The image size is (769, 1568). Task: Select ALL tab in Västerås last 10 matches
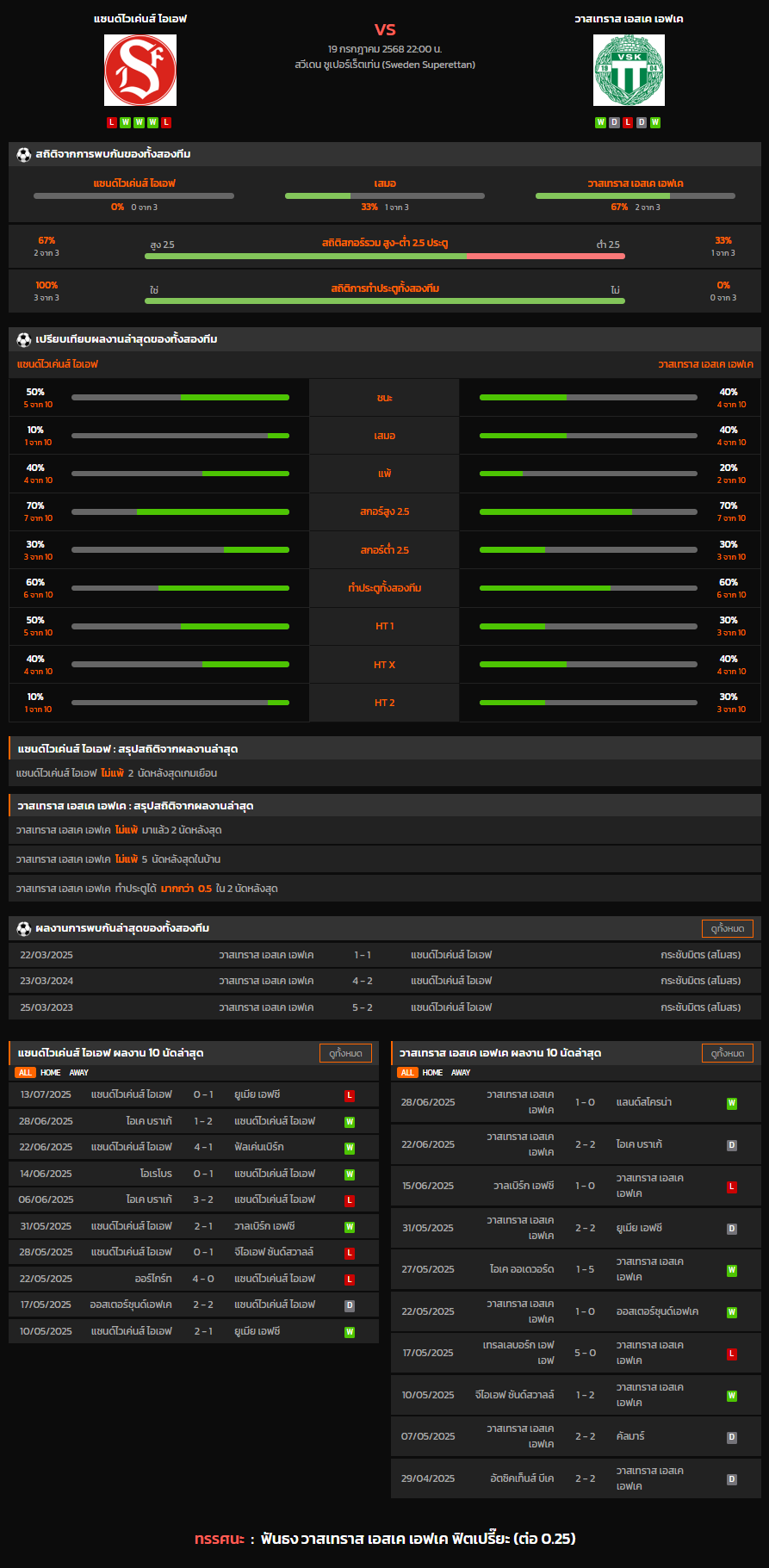point(407,1073)
